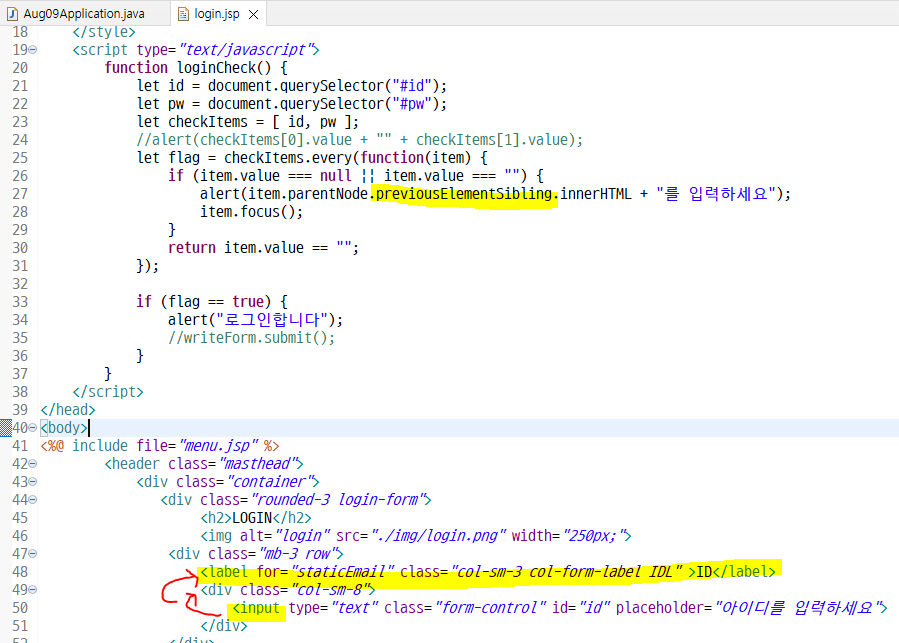The height and width of the screenshot is (643, 899).
Task: Click the JSP file icon on login.jsp tab
Action: (x=183, y=14)
